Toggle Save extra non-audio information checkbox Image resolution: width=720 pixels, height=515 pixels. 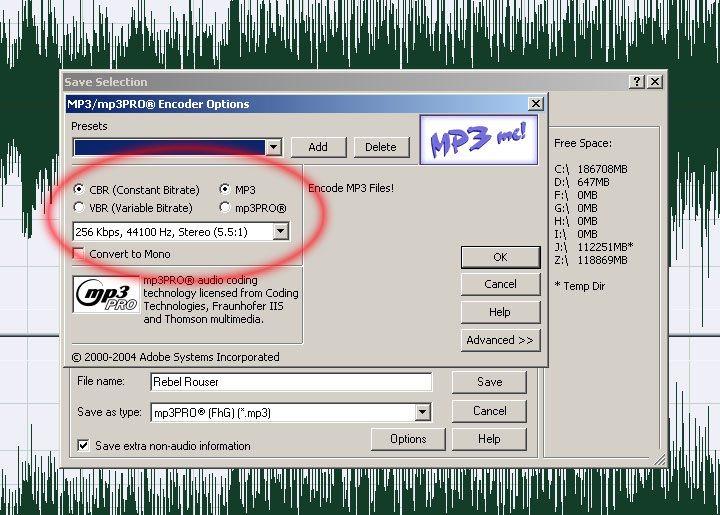point(84,446)
